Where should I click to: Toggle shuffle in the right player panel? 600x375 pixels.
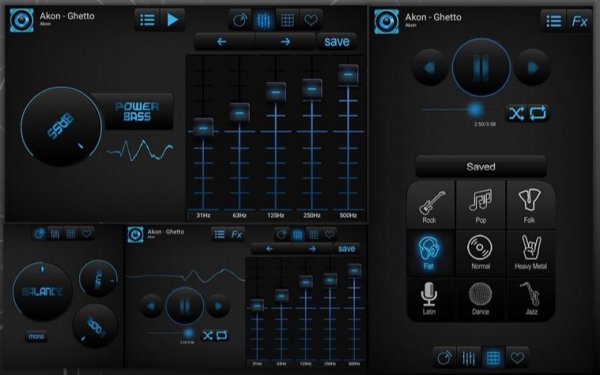pyautogui.click(x=516, y=113)
